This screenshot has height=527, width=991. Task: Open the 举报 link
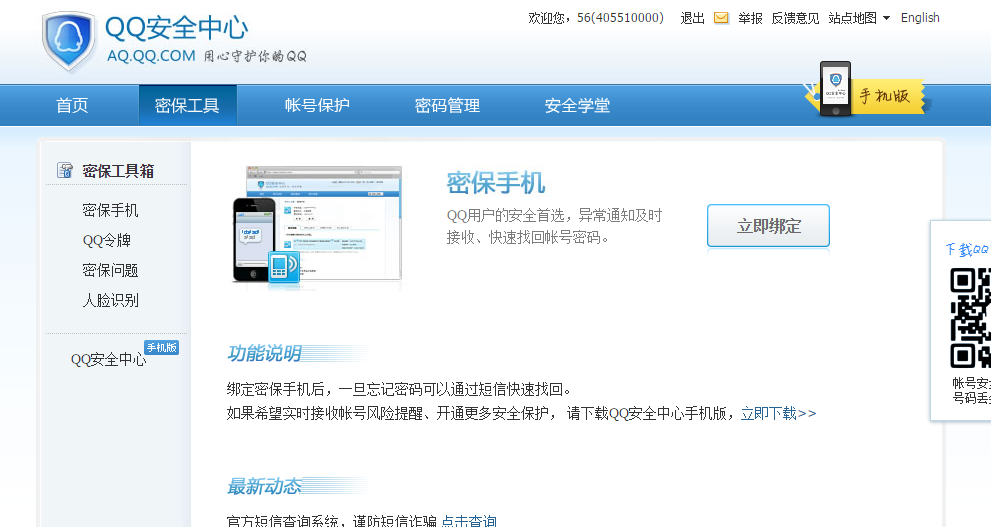click(750, 18)
